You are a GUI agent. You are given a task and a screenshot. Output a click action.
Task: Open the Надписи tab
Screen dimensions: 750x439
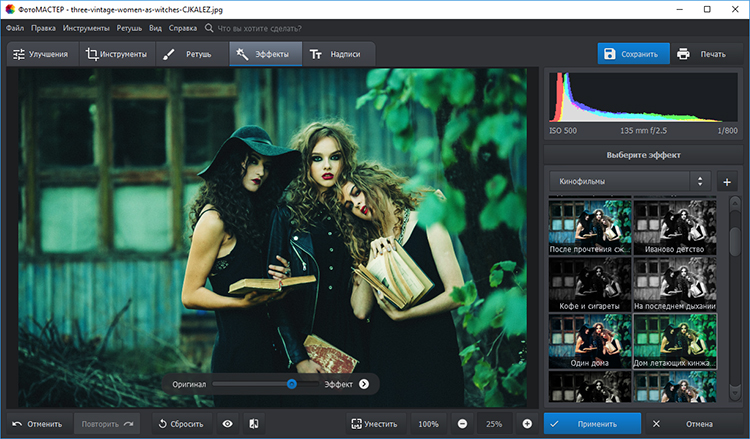coord(337,54)
